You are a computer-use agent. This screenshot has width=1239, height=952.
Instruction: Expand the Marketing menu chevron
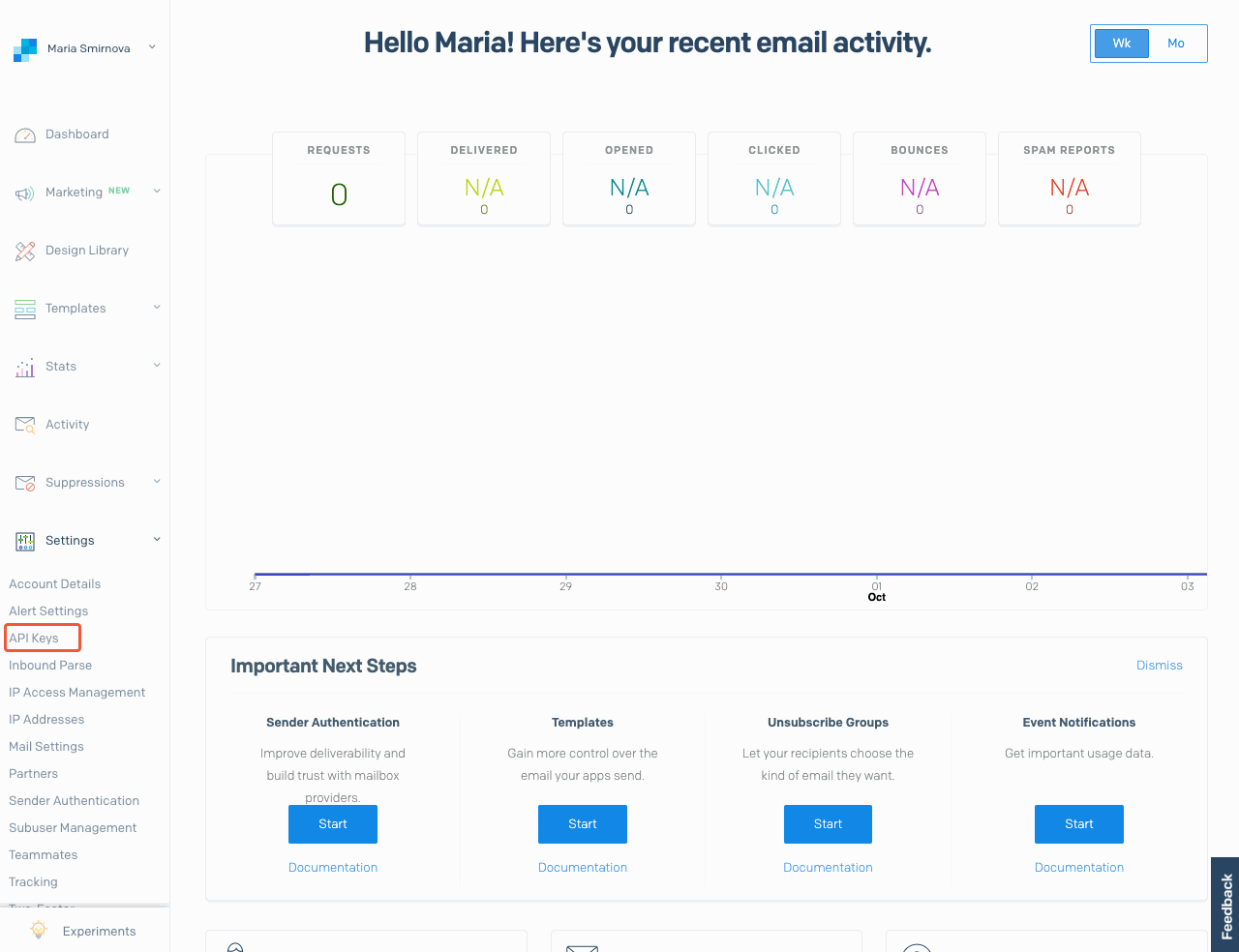157,192
